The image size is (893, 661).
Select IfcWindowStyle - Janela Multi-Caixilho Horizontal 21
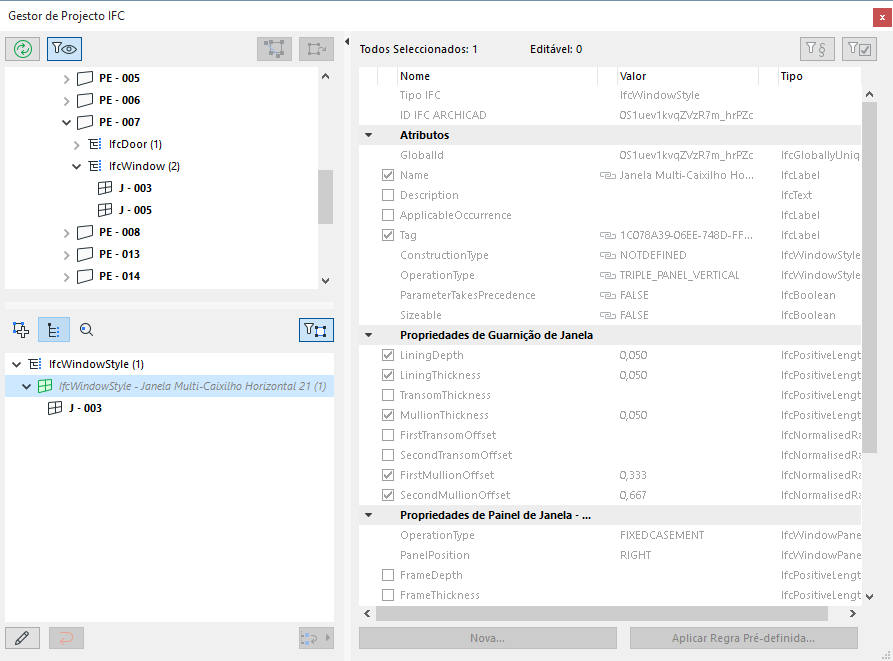pos(192,386)
